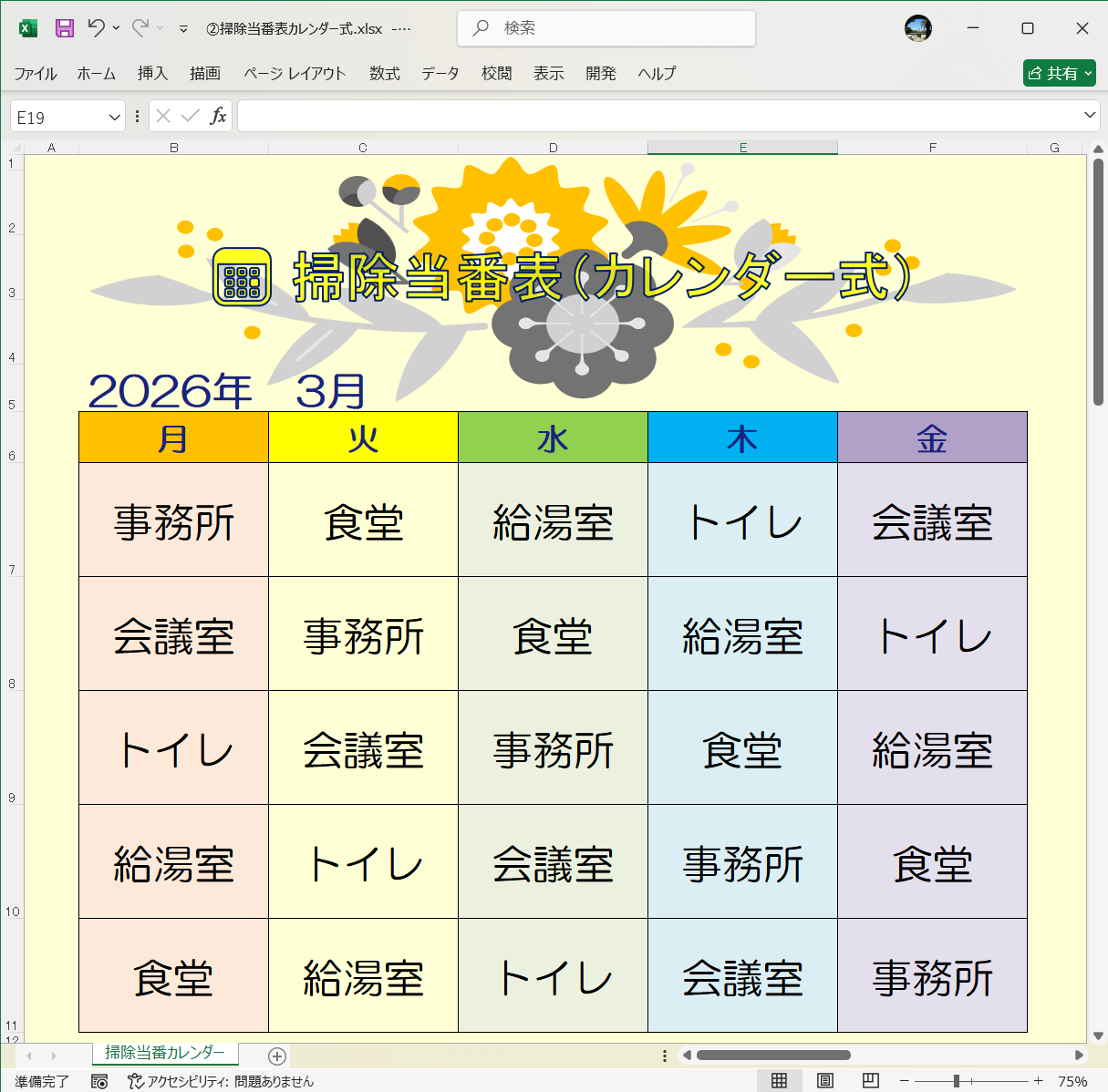Click the Redo icon
Screen dimensions: 1108x1092
click(138, 28)
